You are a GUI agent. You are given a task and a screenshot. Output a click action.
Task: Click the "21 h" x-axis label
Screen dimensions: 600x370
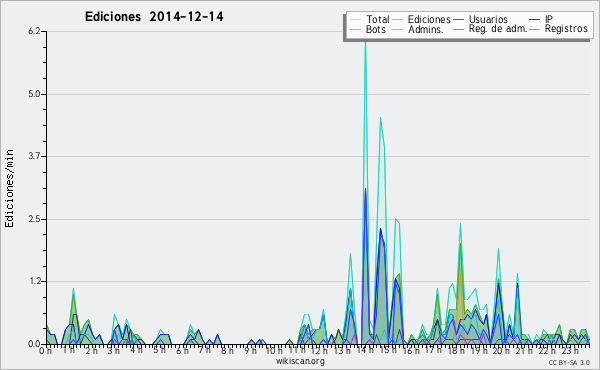pyautogui.click(x=523, y=350)
